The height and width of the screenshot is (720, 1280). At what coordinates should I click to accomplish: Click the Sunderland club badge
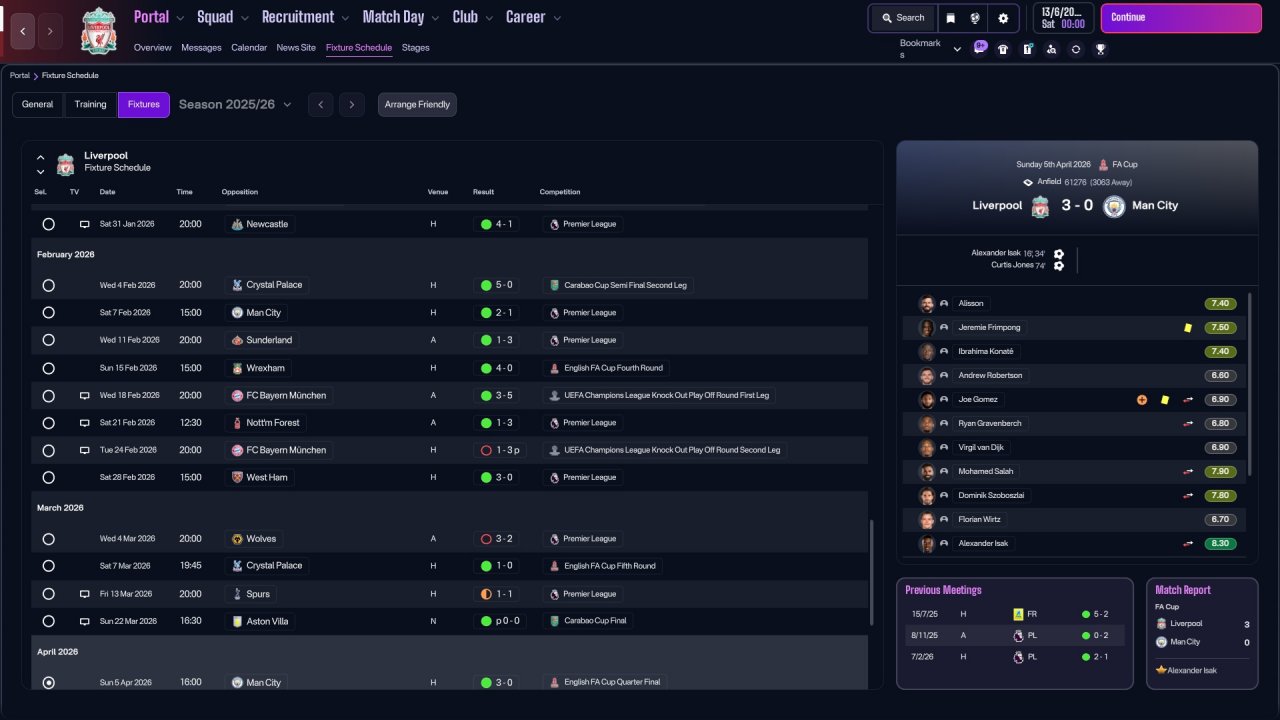pyautogui.click(x=237, y=340)
